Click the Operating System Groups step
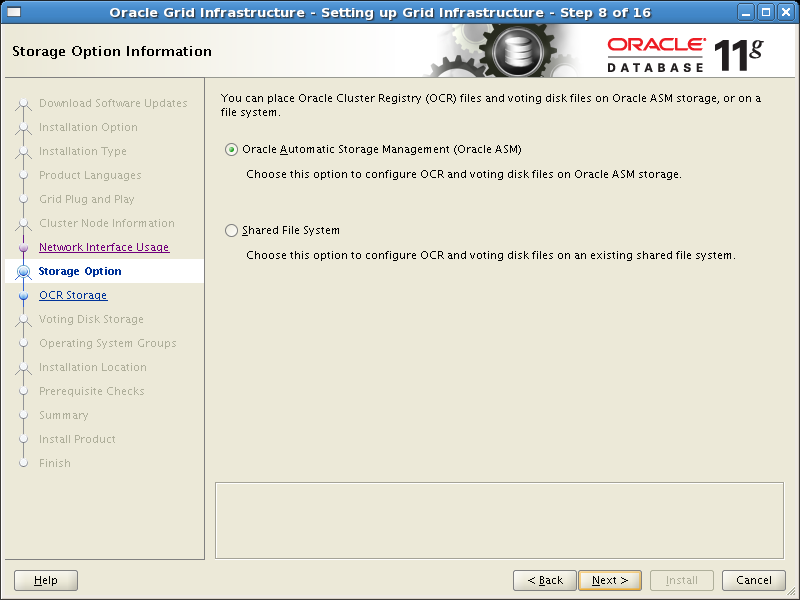 point(108,343)
